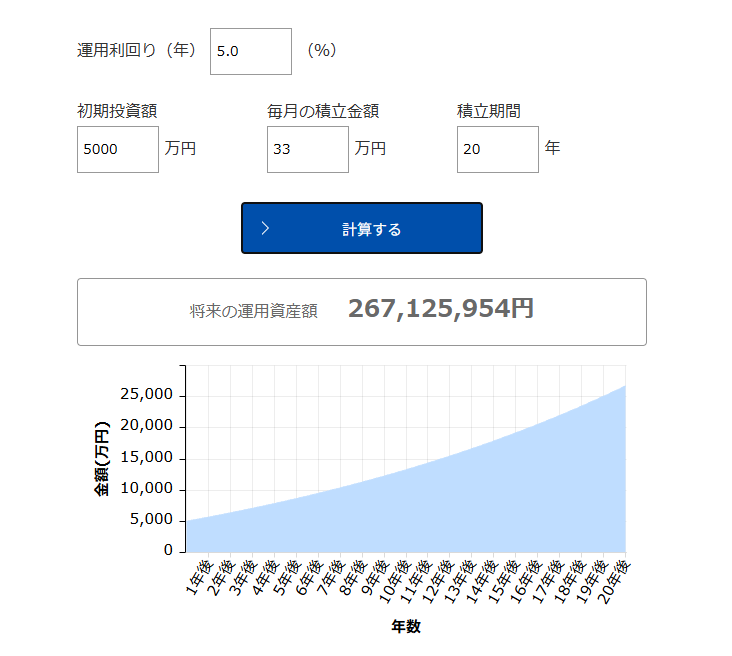Click the 金額(万円) y-axis title
This screenshot has width=732, height=656.
click(x=101, y=458)
